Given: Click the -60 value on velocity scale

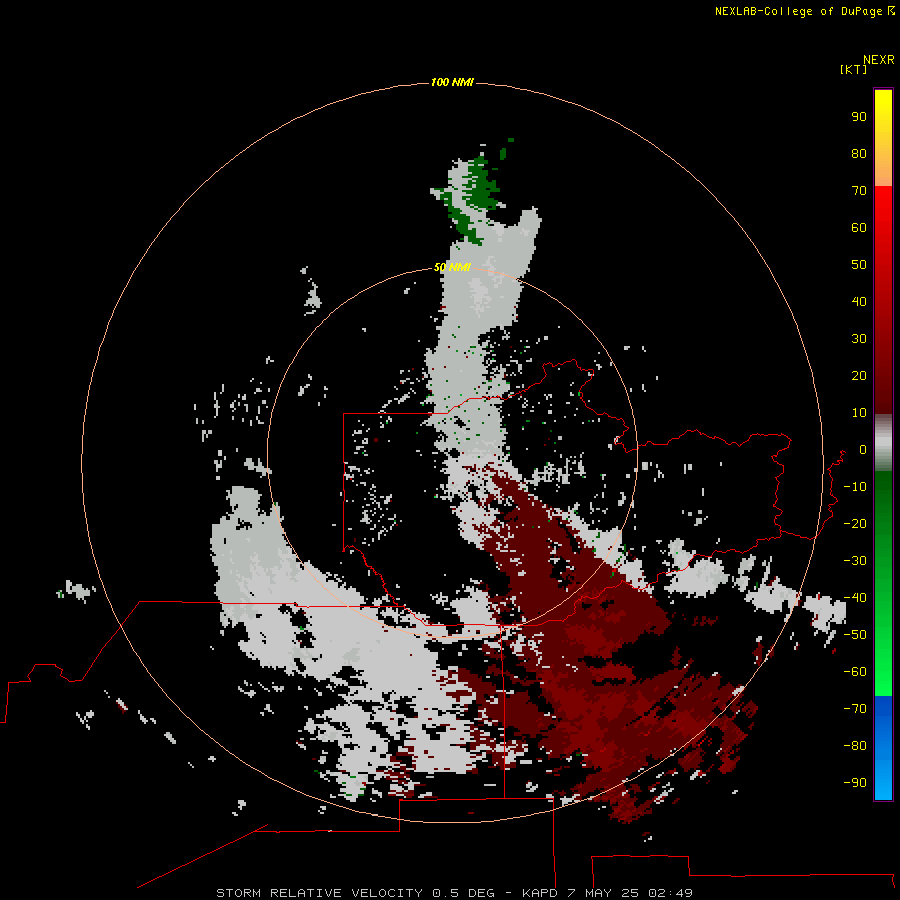Looking at the screenshot, I should (855, 672).
